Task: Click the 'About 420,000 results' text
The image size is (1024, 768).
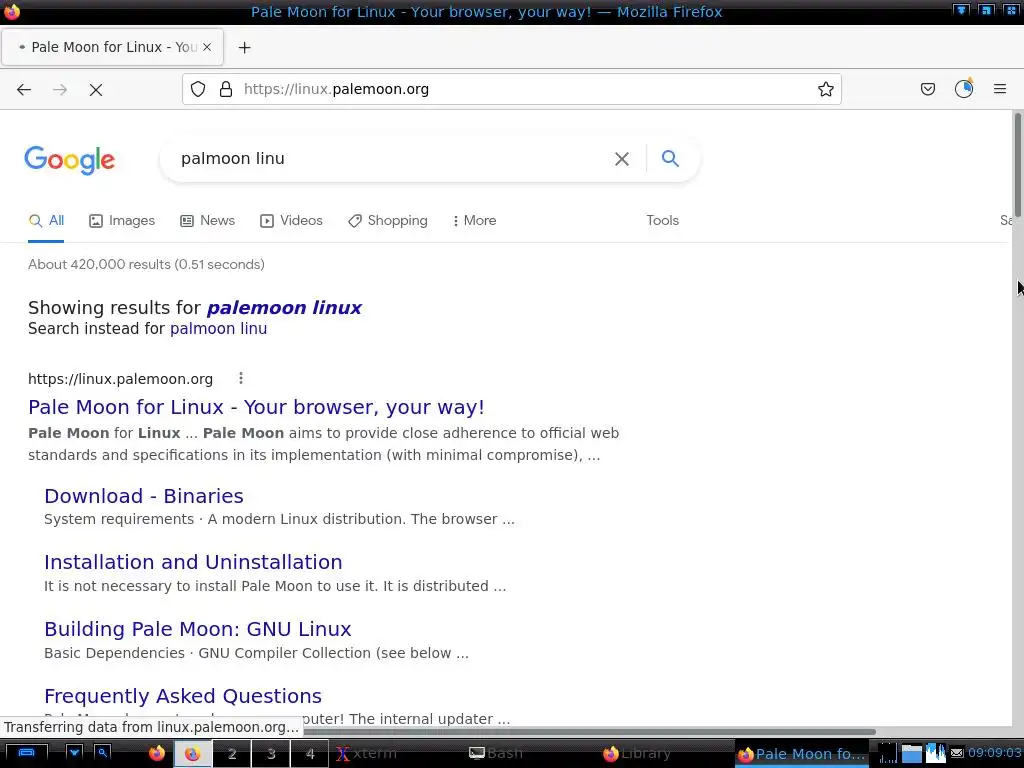Action: point(146,264)
